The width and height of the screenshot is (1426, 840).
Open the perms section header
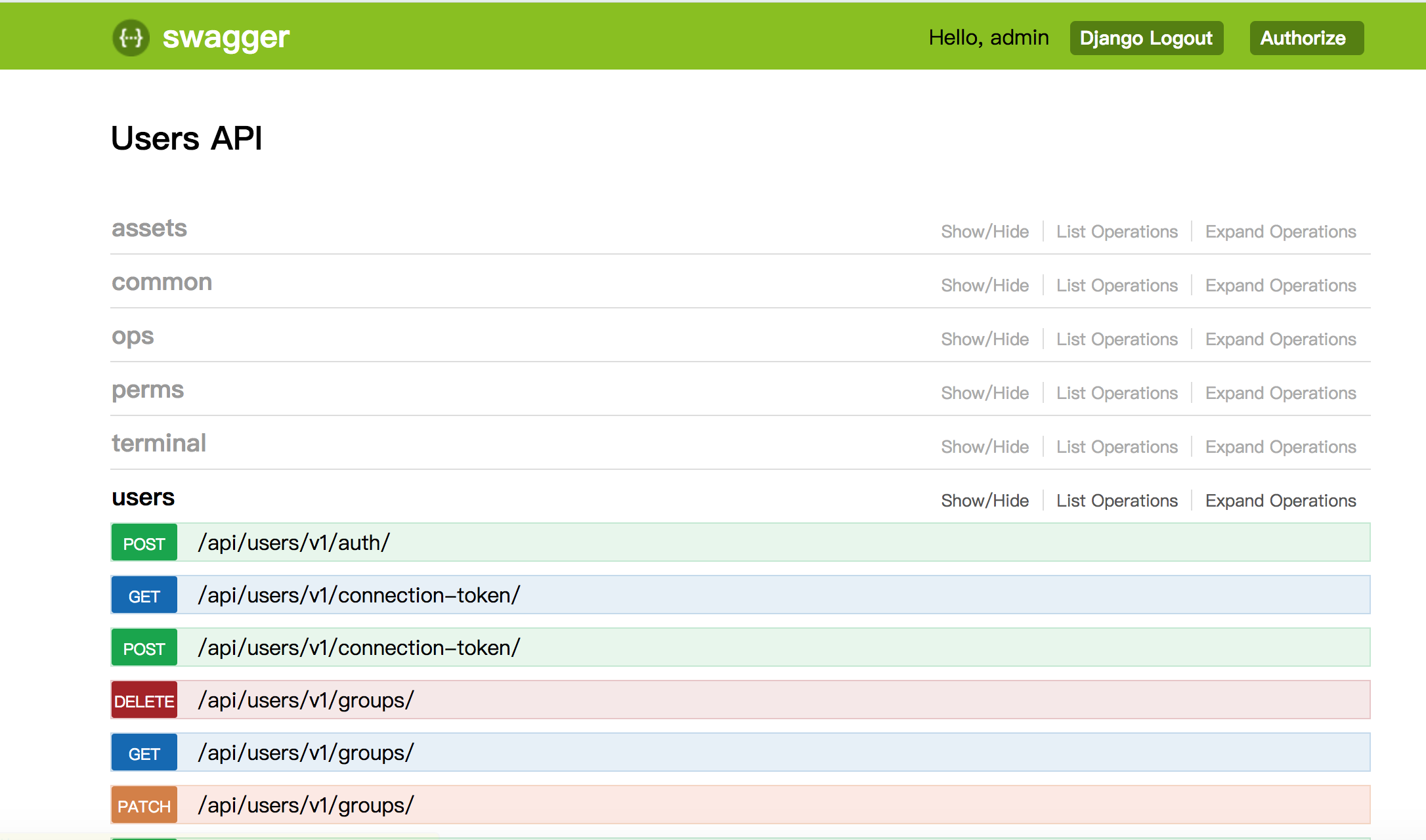tap(147, 390)
